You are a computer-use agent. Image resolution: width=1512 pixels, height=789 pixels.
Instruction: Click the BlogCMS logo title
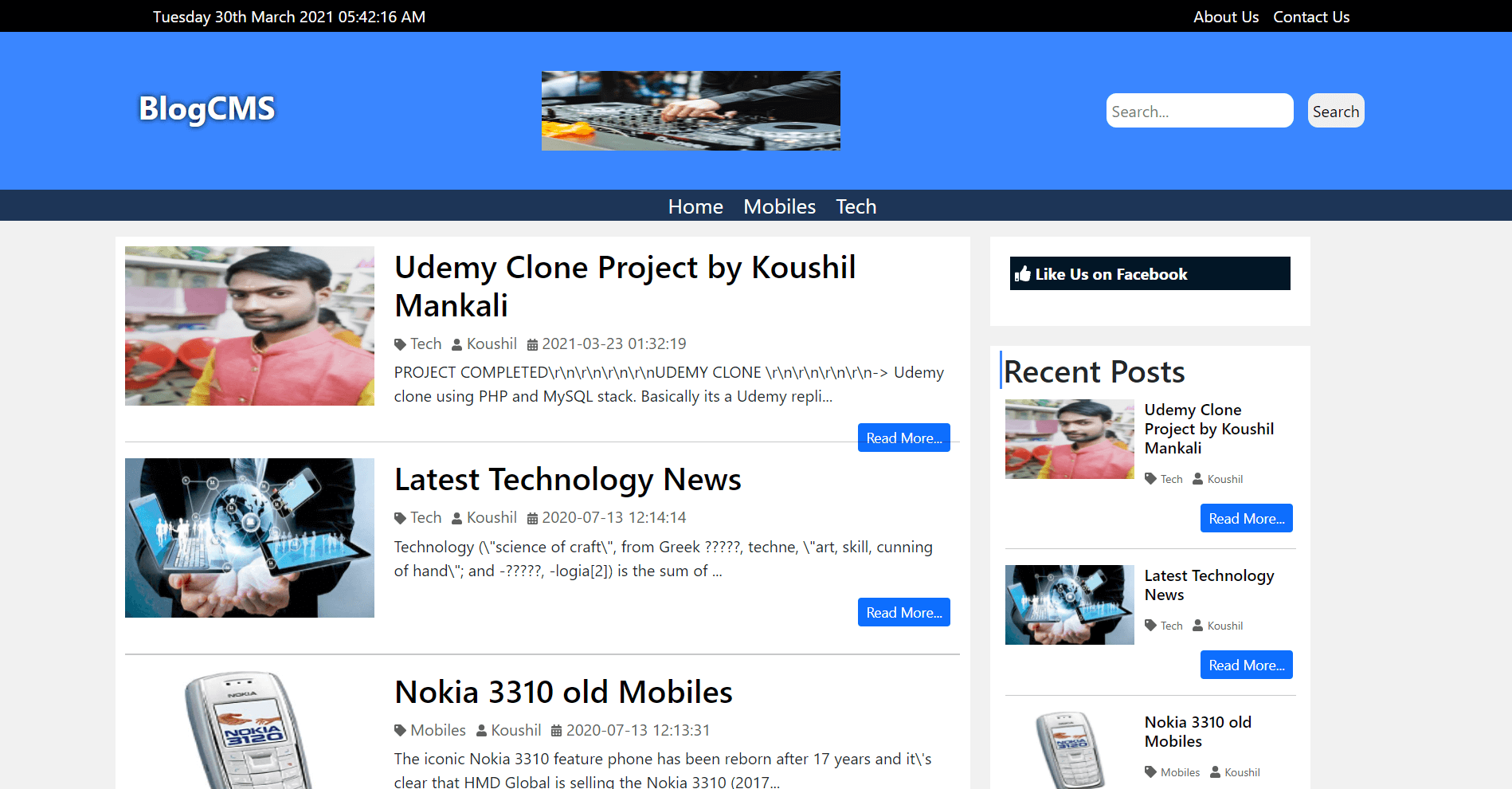[x=207, y=109]
